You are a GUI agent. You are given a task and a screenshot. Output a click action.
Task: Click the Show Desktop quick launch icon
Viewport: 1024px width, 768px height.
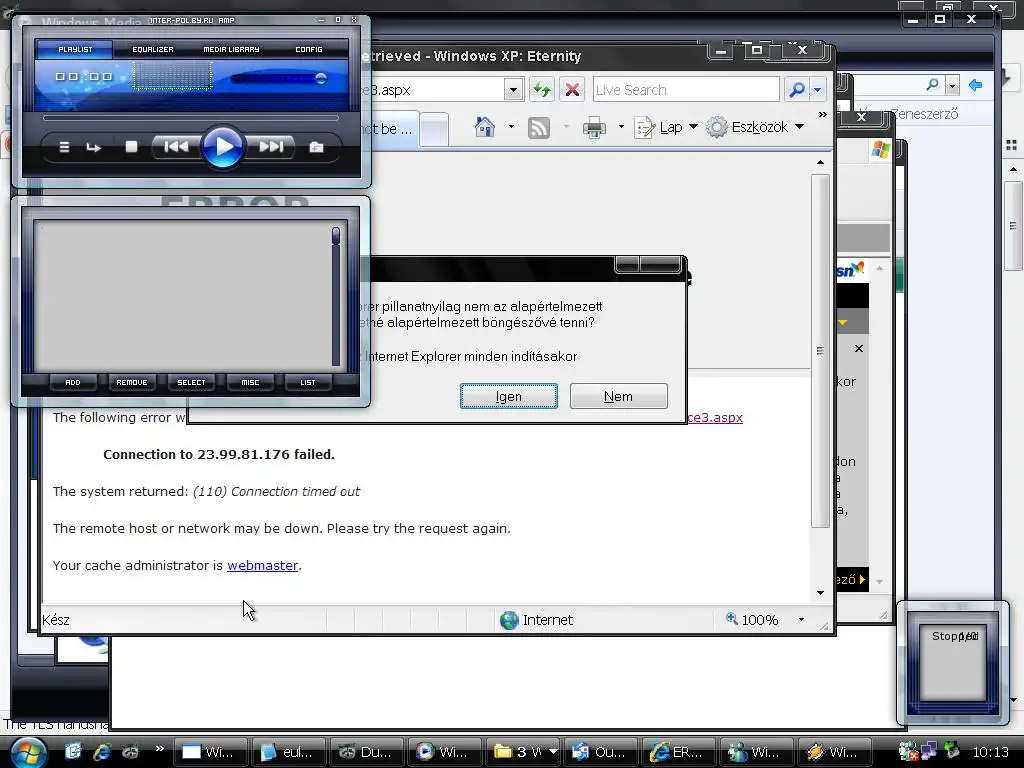[x=73, y=752]
